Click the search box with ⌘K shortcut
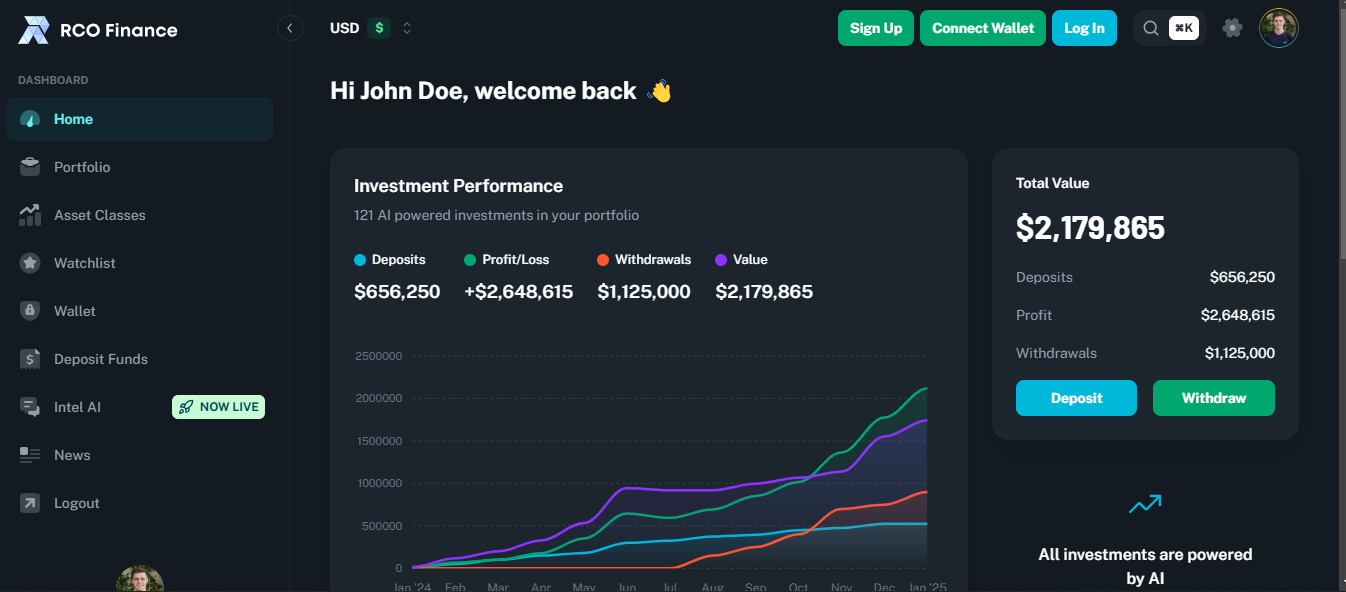The image size is (1346, 592). 1169,28
